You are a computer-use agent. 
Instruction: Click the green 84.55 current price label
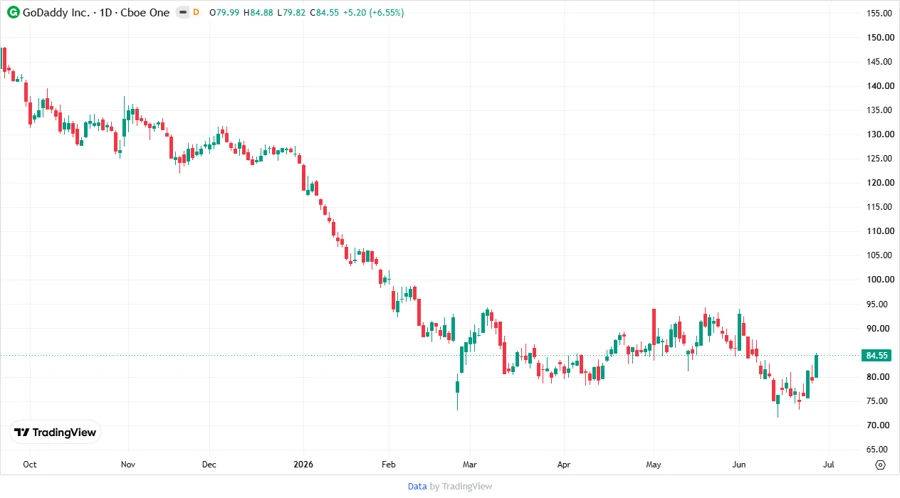(x=876, y=356)
